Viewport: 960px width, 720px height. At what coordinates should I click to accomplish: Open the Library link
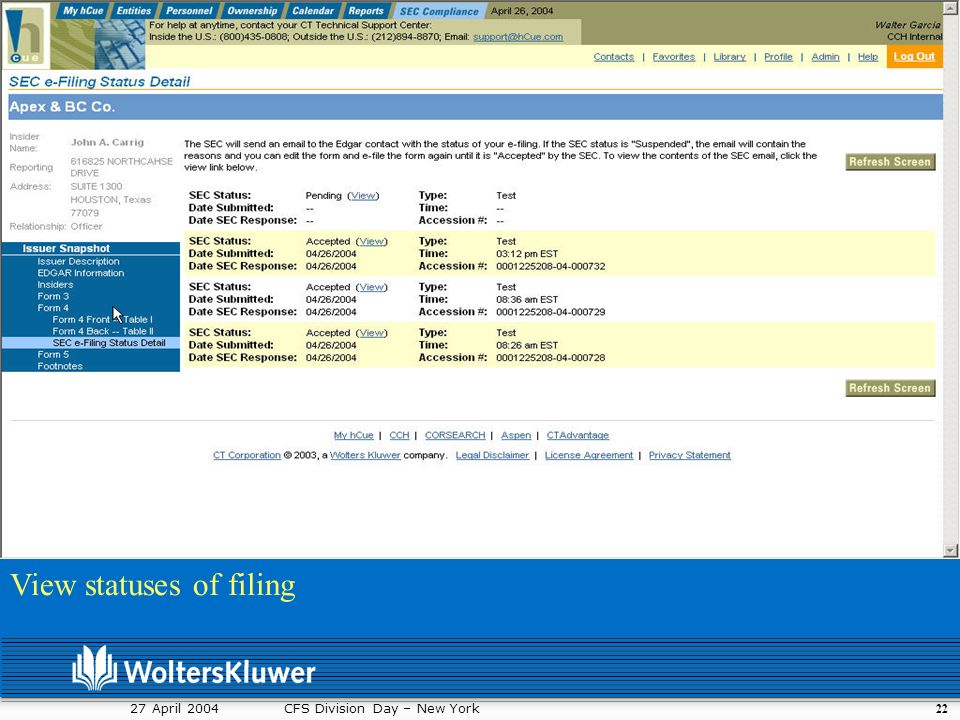pyautogui.click(x=729, y=57)
